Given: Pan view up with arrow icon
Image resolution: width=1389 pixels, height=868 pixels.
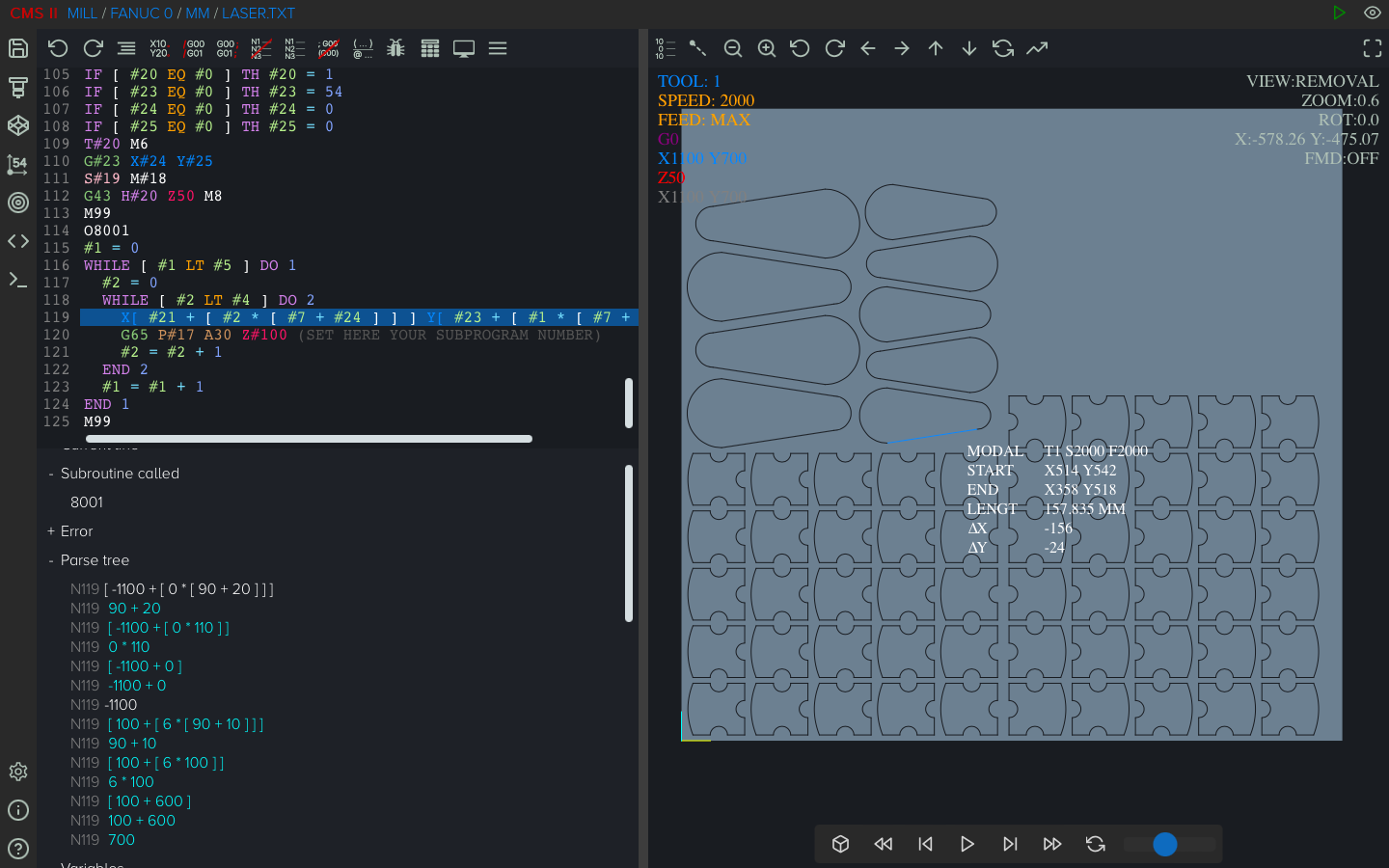Looking at the screenshot, I should click(x=936, y=48).
